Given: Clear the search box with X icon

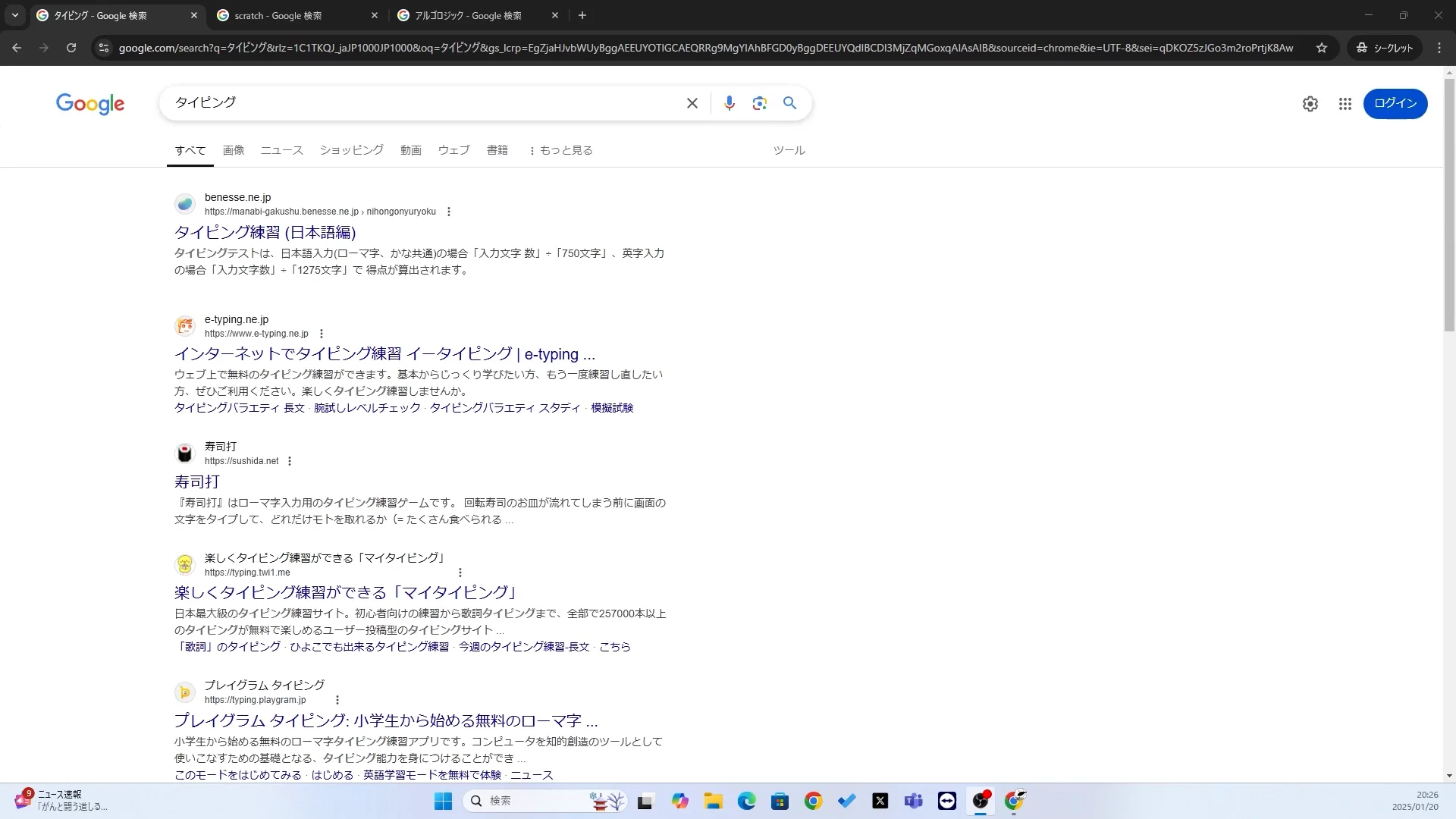Looking at the screenshot, I should [x=692, y=103].
